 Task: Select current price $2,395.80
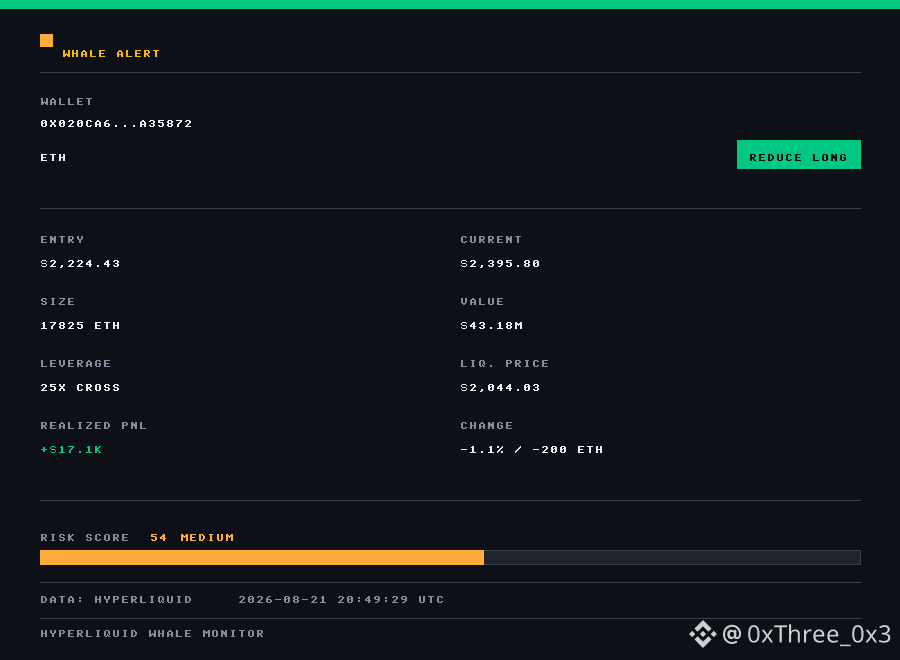(x=500, y=263)
